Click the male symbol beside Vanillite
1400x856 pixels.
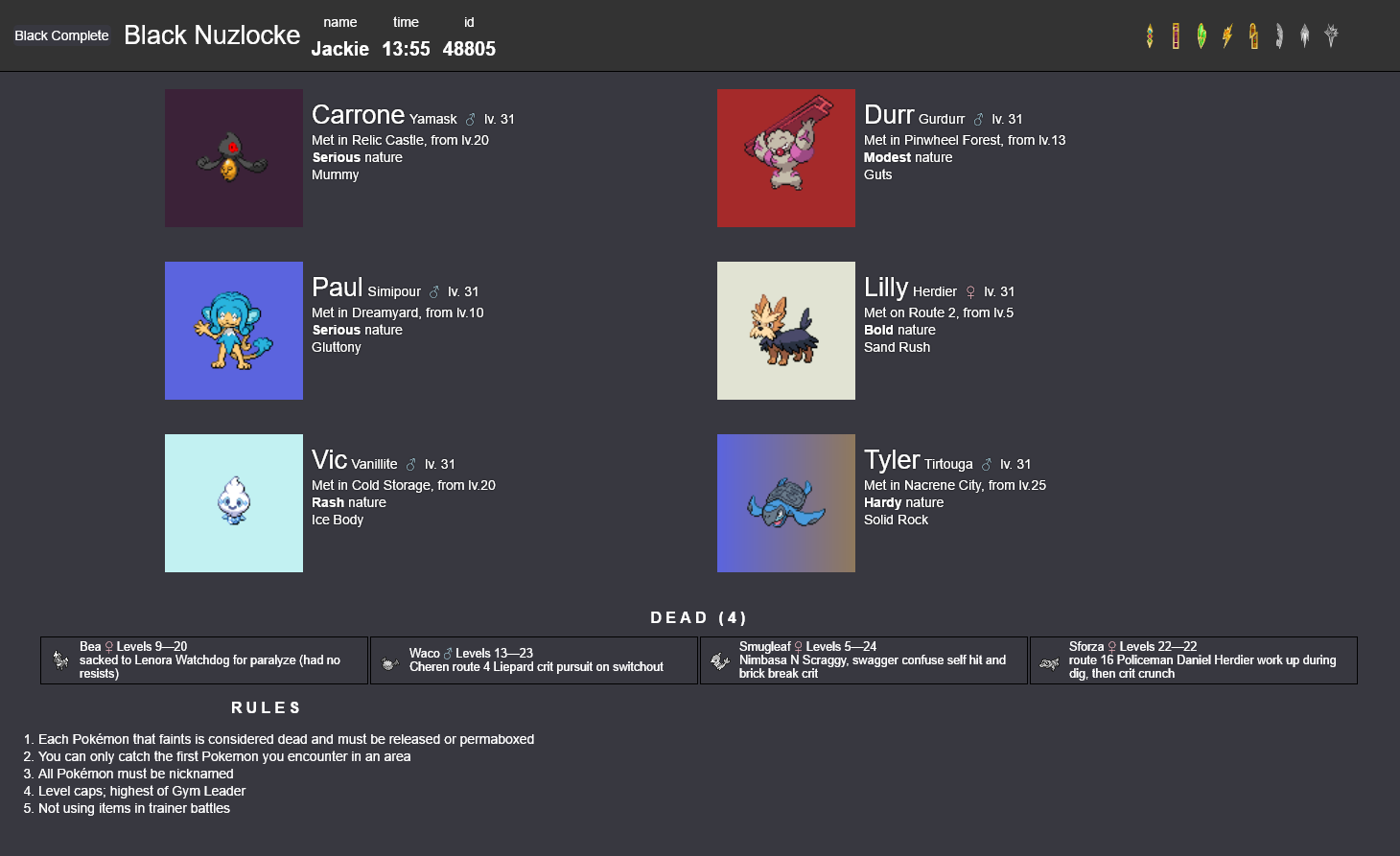coord(411,465)
